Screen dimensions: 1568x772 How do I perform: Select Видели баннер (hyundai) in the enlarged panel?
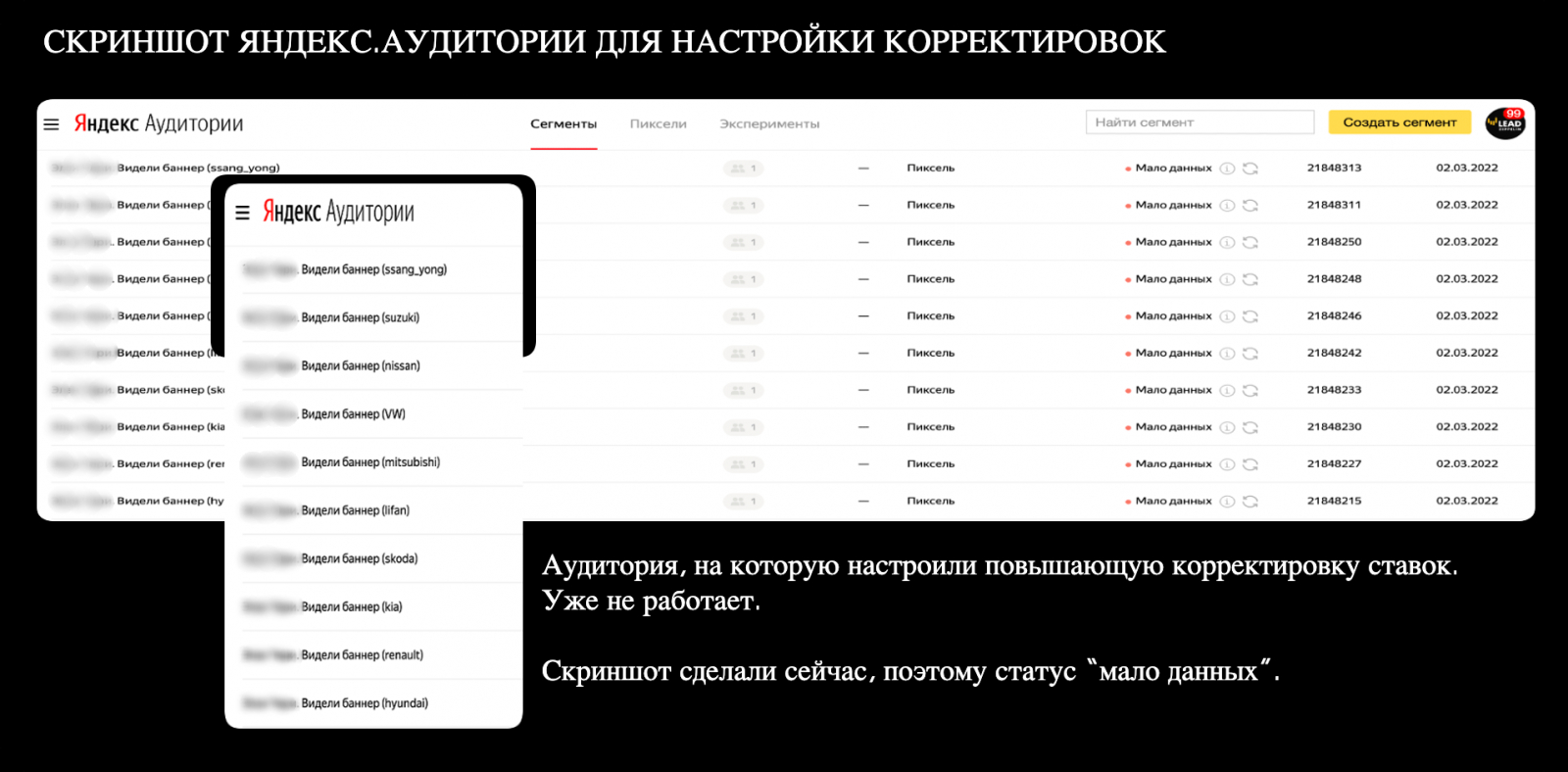[365, 702]
